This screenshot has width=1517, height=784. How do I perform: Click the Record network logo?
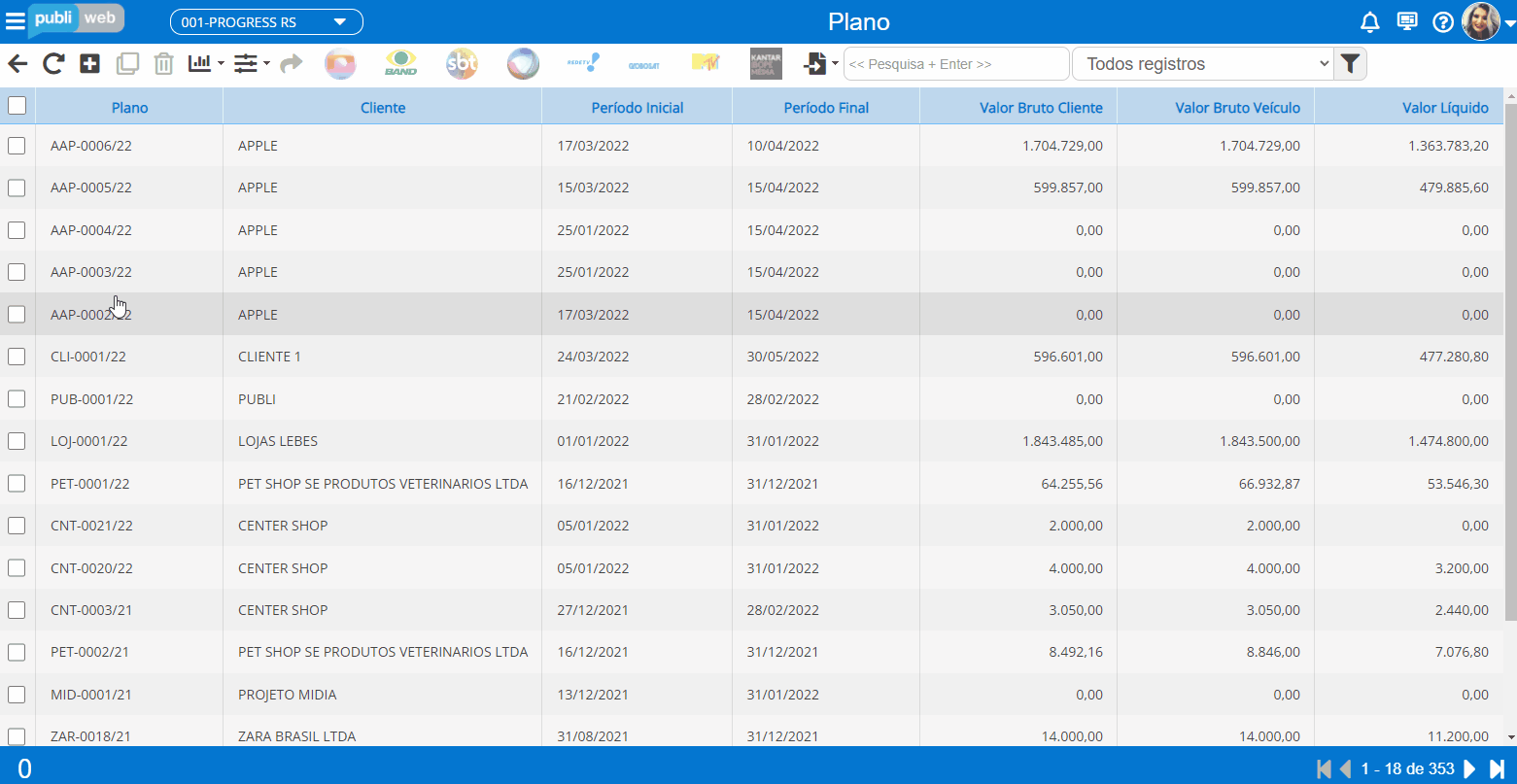click(523, 64)
